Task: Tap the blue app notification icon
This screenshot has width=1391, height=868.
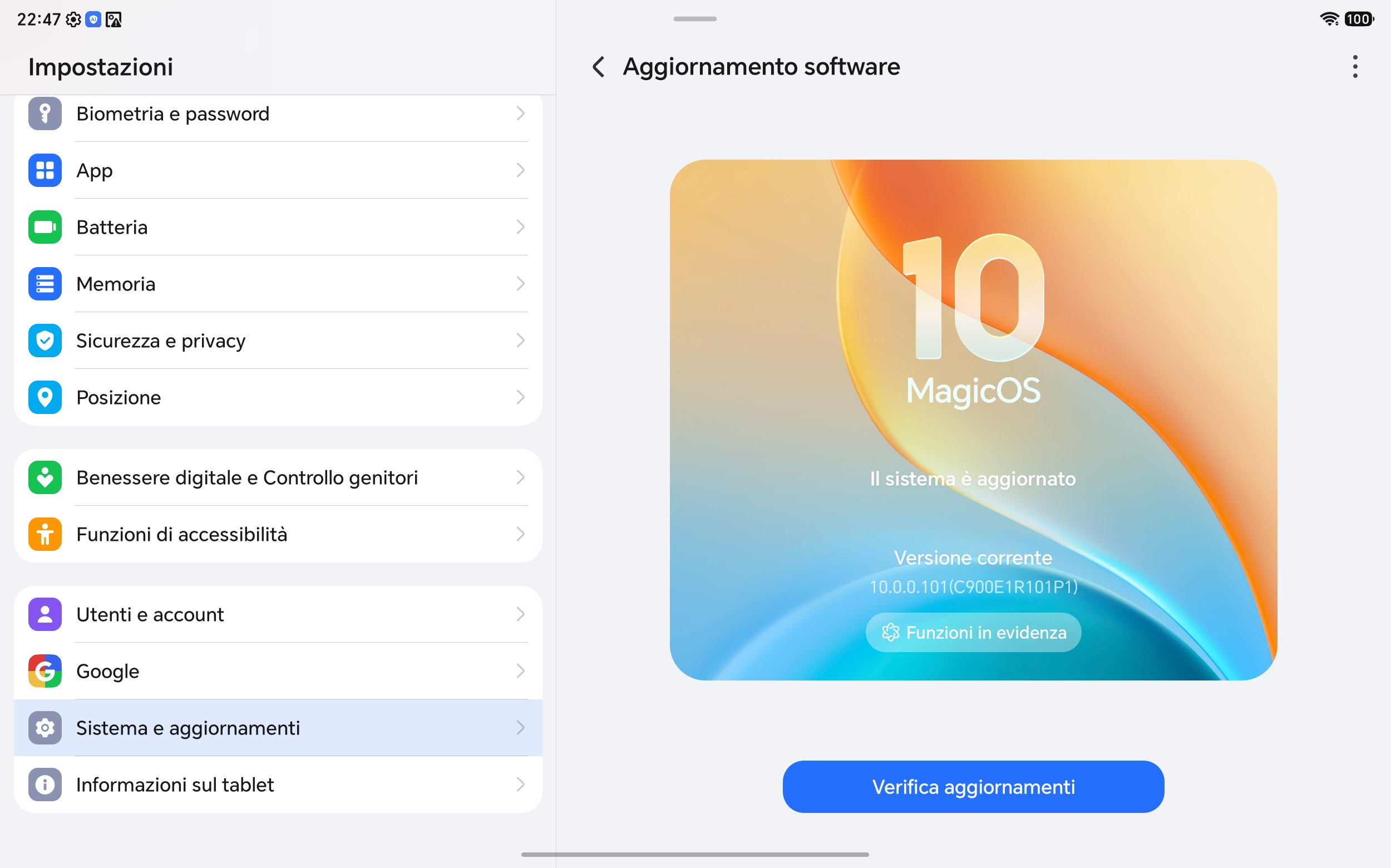Action: (x=93, y=19)
